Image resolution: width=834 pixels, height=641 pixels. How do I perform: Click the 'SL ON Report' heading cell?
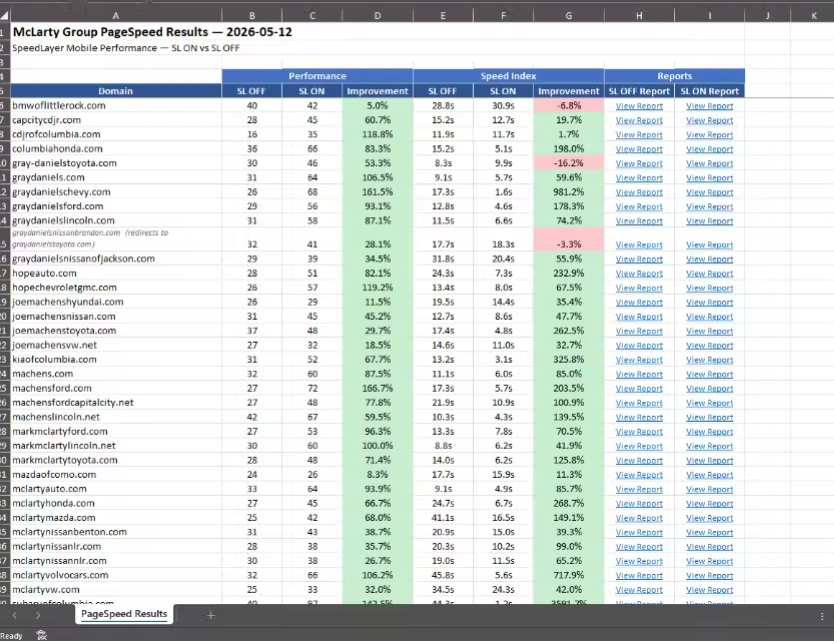710,91
